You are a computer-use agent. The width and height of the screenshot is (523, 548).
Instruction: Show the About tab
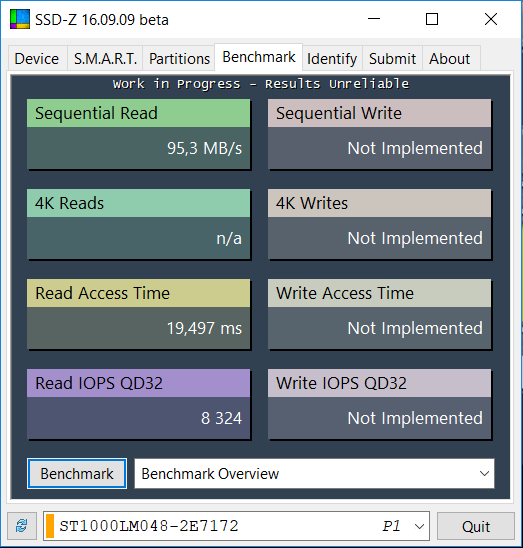tap(450, 58)
